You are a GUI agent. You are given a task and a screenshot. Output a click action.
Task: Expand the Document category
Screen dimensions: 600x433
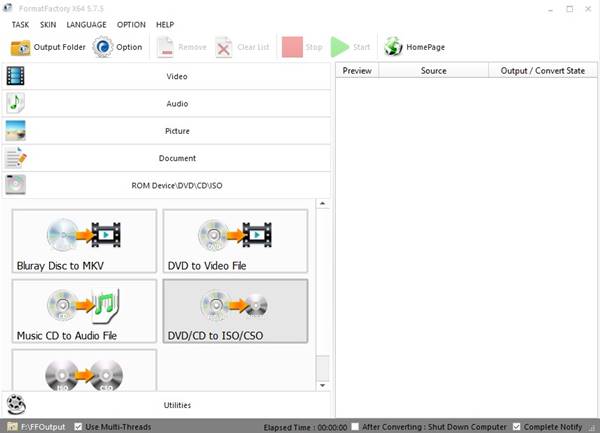(x=166, y=158)
